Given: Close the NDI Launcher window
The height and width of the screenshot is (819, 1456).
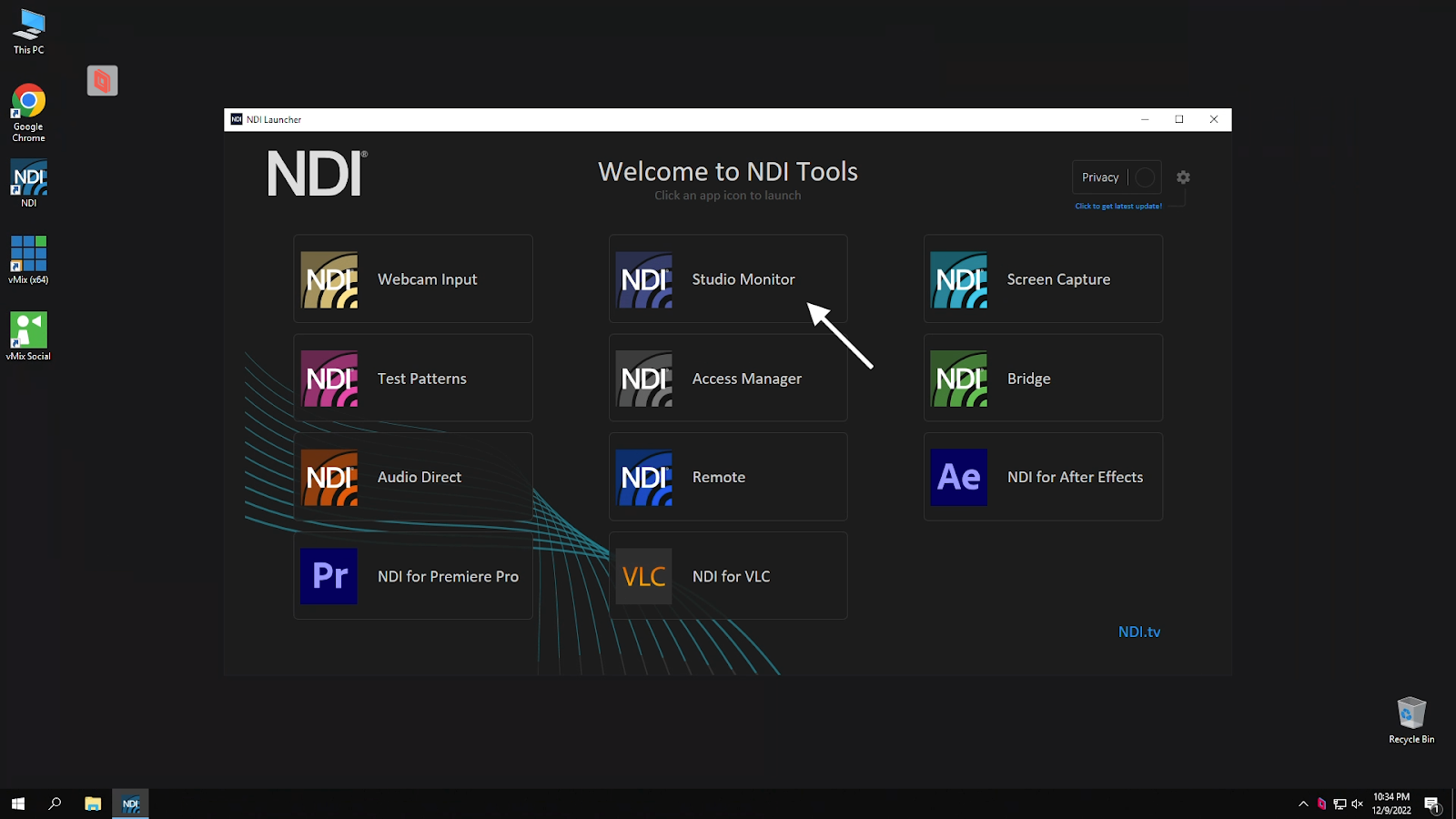Looking at the screenshot, I should click(x=1214, y=119).
